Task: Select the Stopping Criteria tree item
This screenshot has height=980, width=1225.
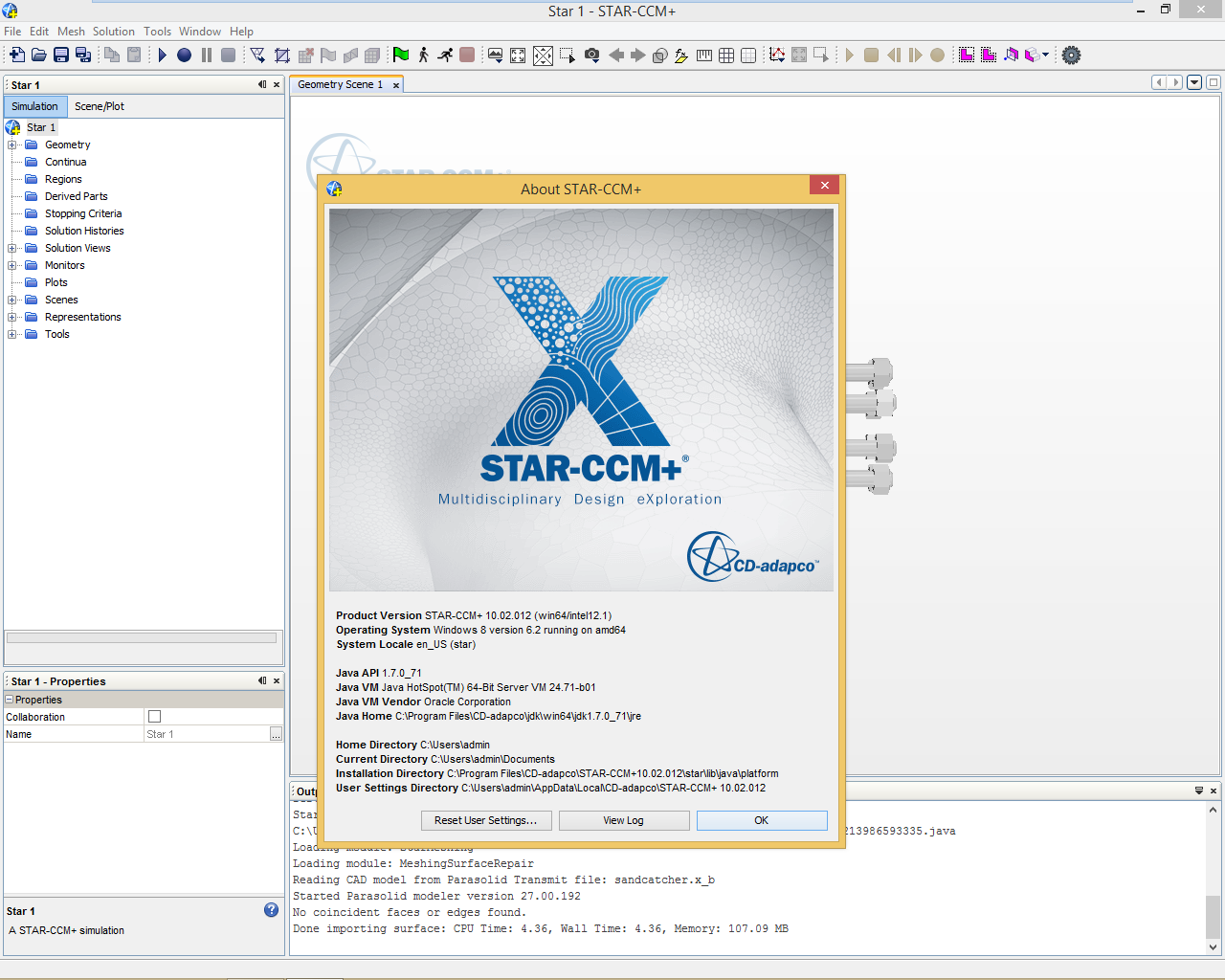Action: point(83,214)
